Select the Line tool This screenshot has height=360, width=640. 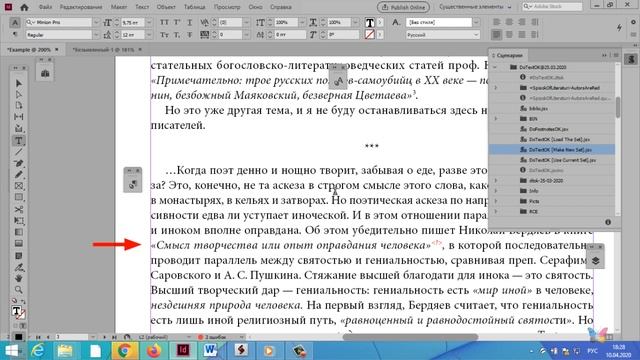click(19, 152)
